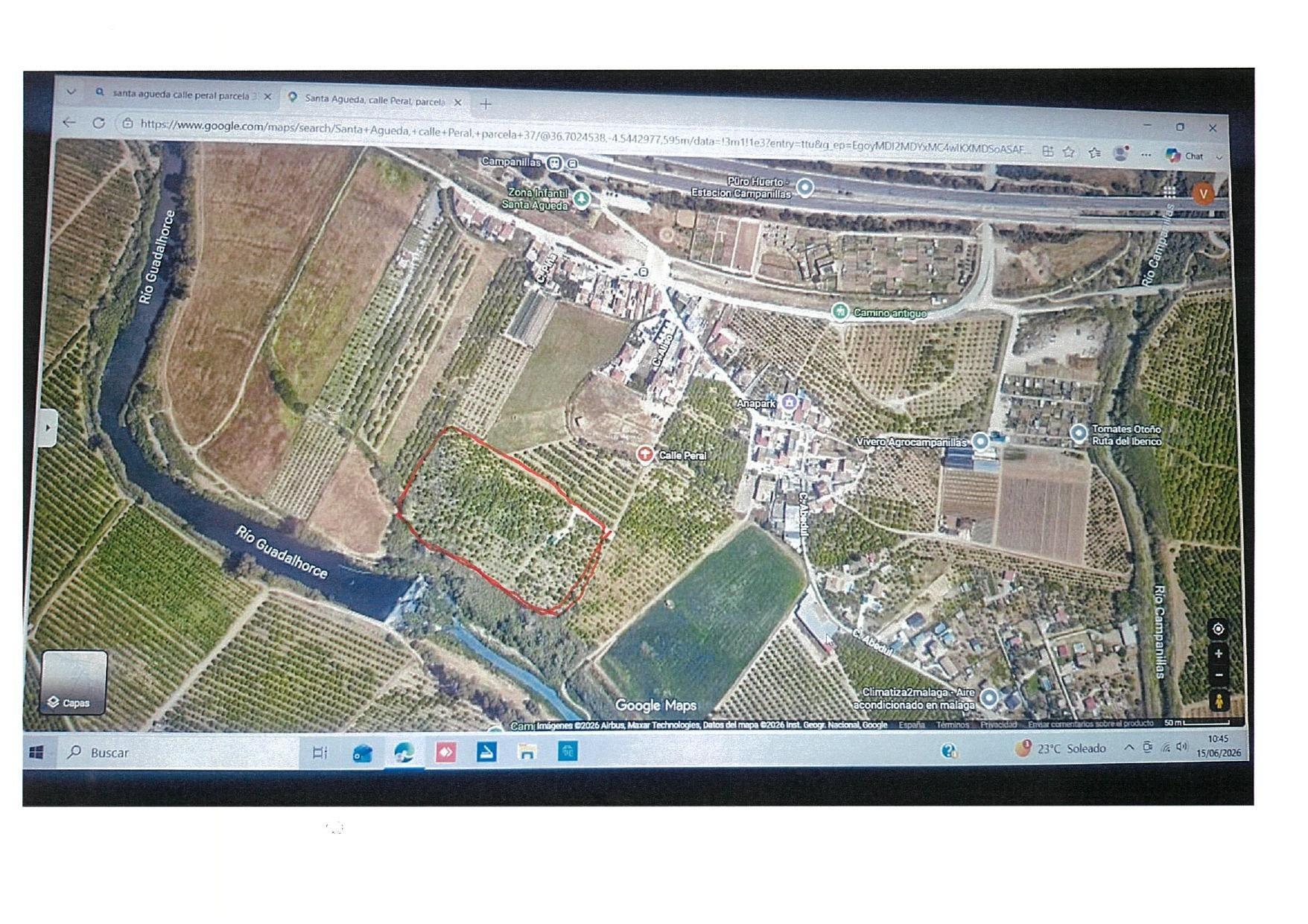Zoom in with the plus map control
This screenshot has height=924, width=1308.
click(x=1219, y=654)
